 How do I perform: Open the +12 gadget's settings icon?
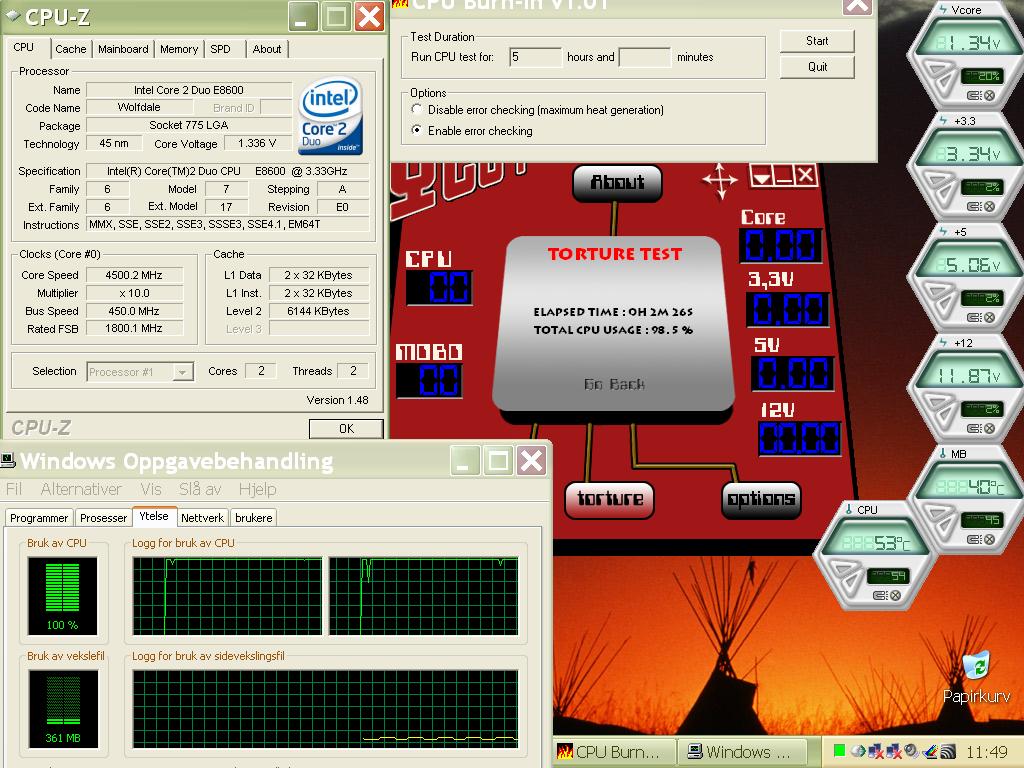click(973, 429)
